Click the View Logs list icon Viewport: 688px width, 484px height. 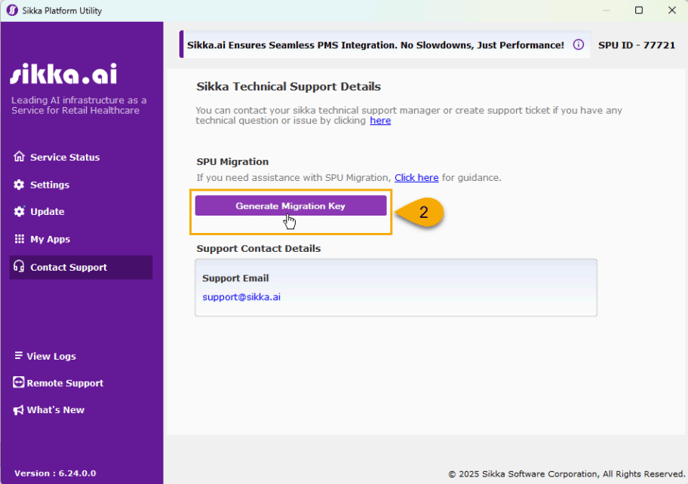point(19,356)
